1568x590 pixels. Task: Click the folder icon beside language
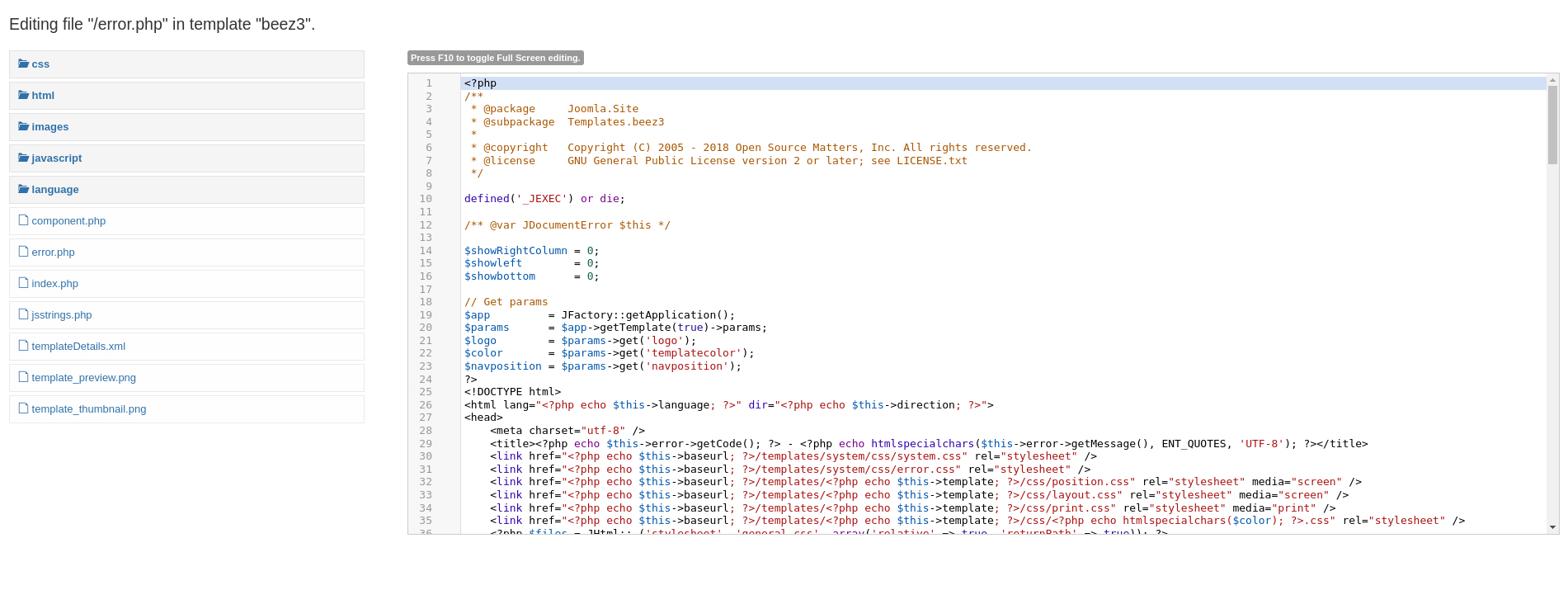pyautogui.click(x=24, y=189)
